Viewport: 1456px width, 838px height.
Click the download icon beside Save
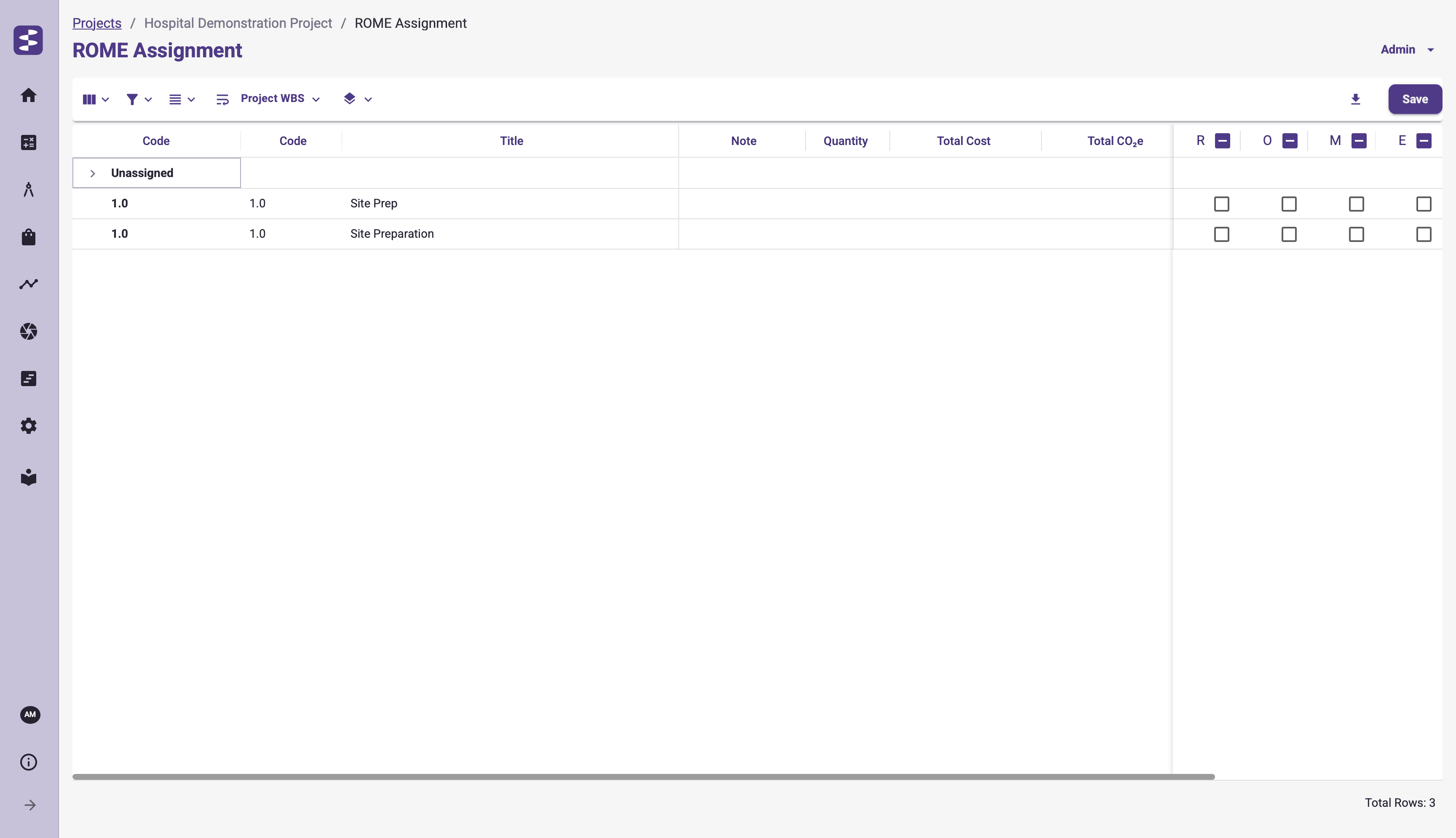[x=1355, y=99]
